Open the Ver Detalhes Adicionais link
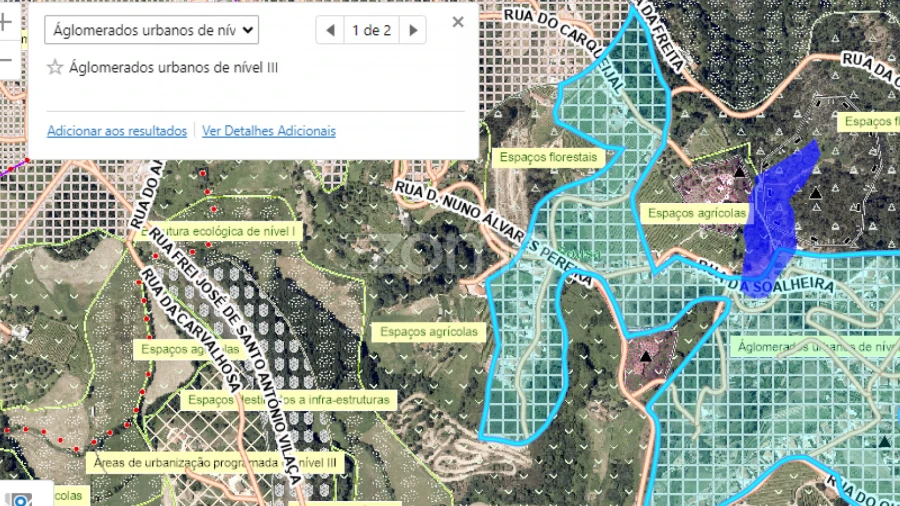The image size is (900, 506). [269, 131]
